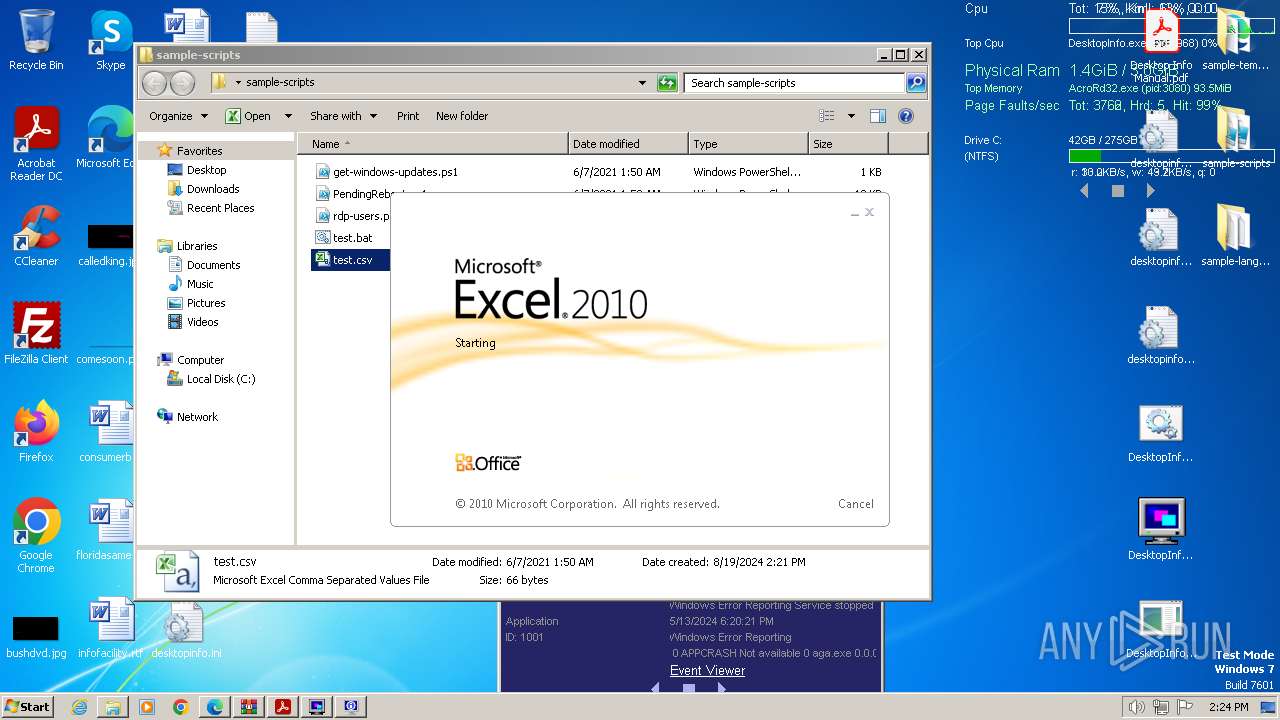Click the Start button
The image size is (1280, 720).
(x=28, y=707)
